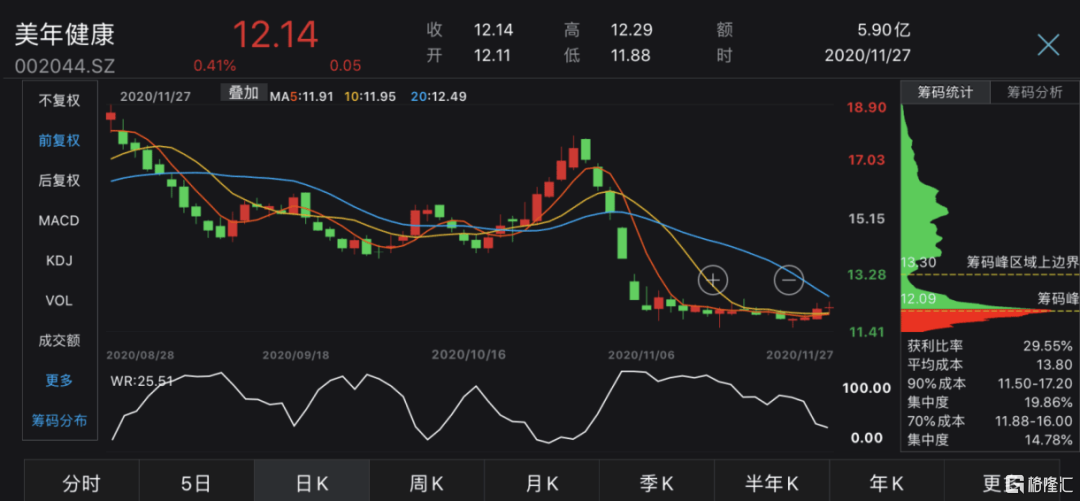The image size is (1080, 501).
Task: Click the WR:25.51 indicator label
Action: coord(142,380)
